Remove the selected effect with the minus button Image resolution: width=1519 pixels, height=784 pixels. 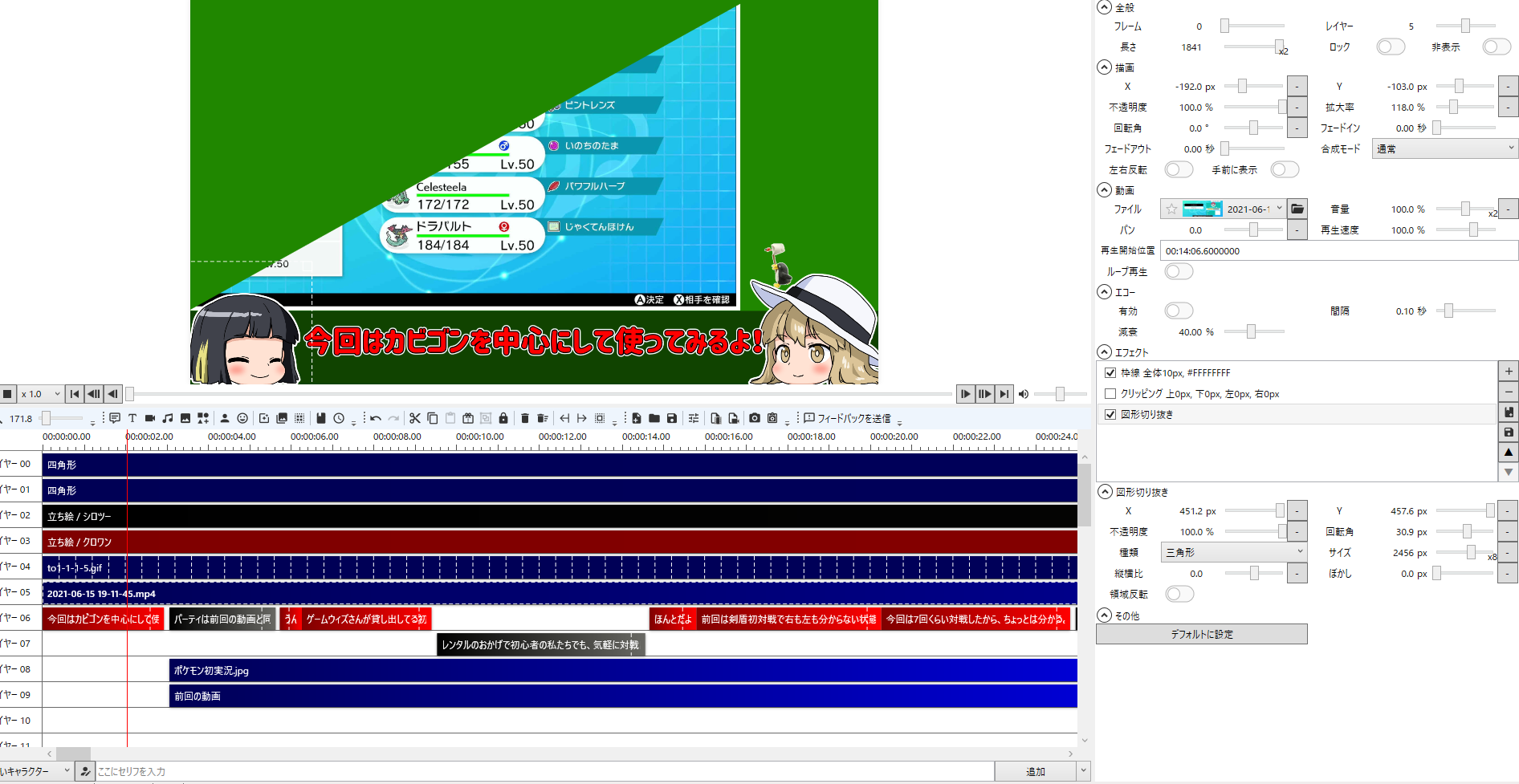point(1509,392)
